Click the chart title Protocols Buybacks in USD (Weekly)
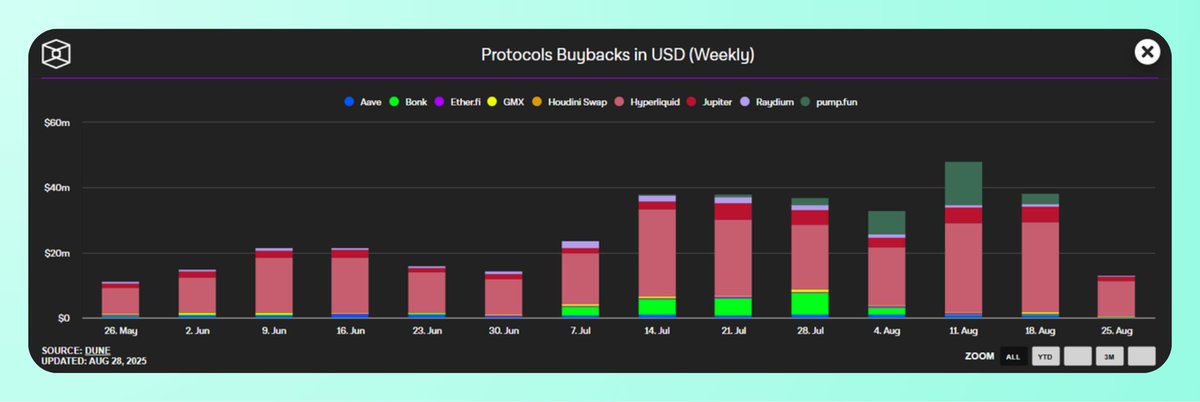The width and height of the screenshot is (1200, 402). point(617,53)
